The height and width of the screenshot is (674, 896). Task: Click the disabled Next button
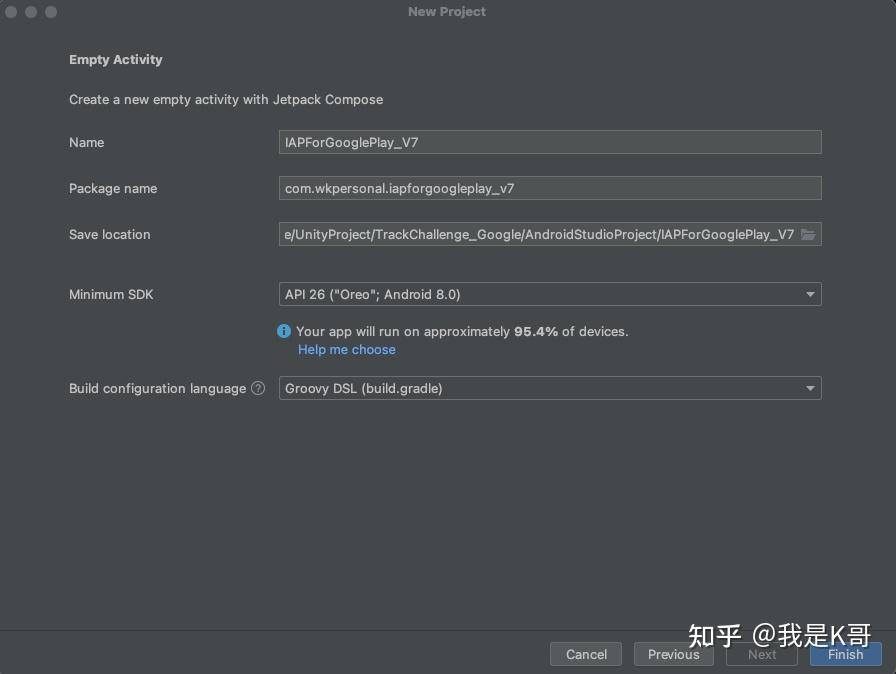point(760,654)
